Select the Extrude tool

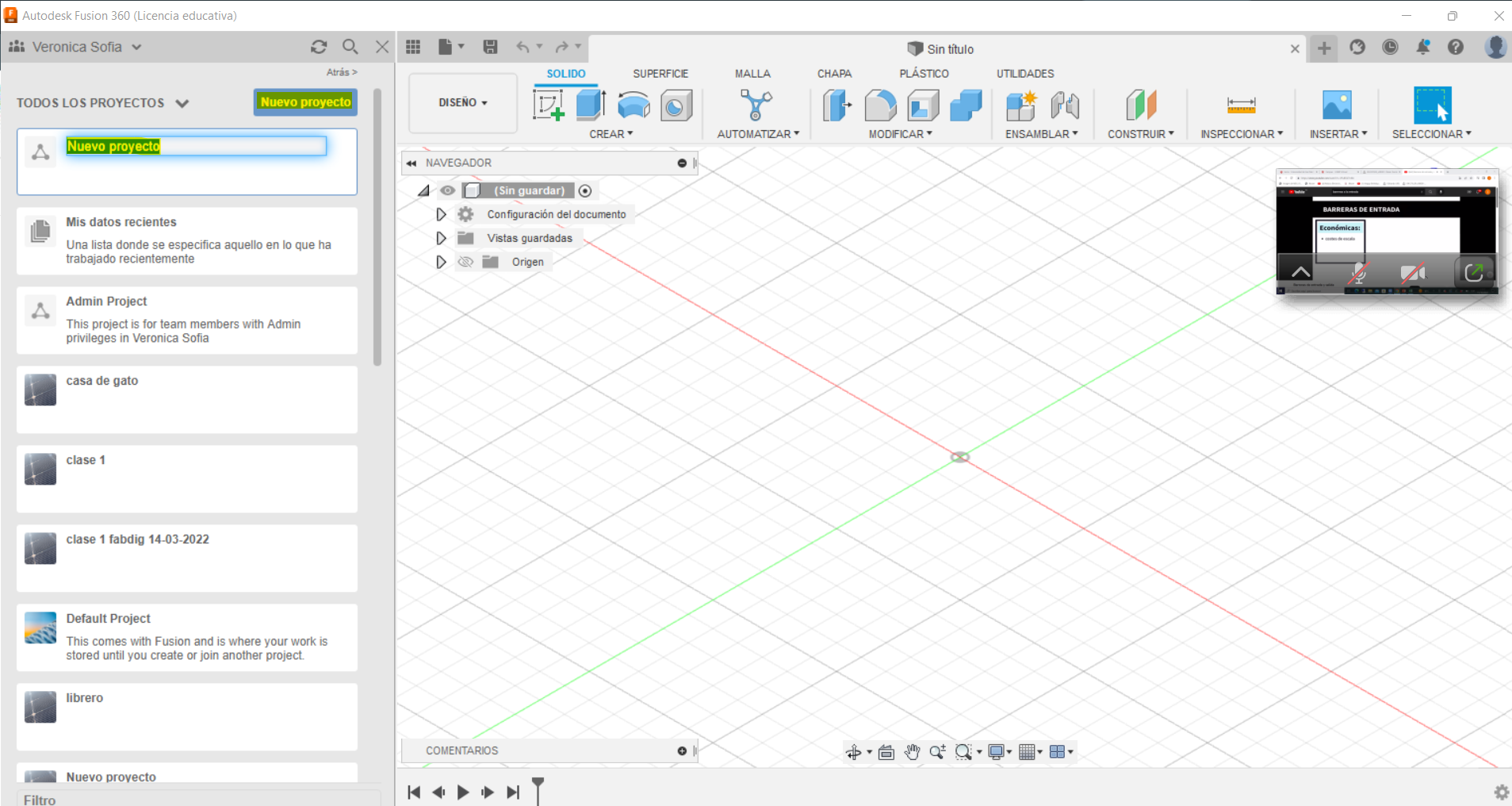pyautogui.click(x=591, y=105)
